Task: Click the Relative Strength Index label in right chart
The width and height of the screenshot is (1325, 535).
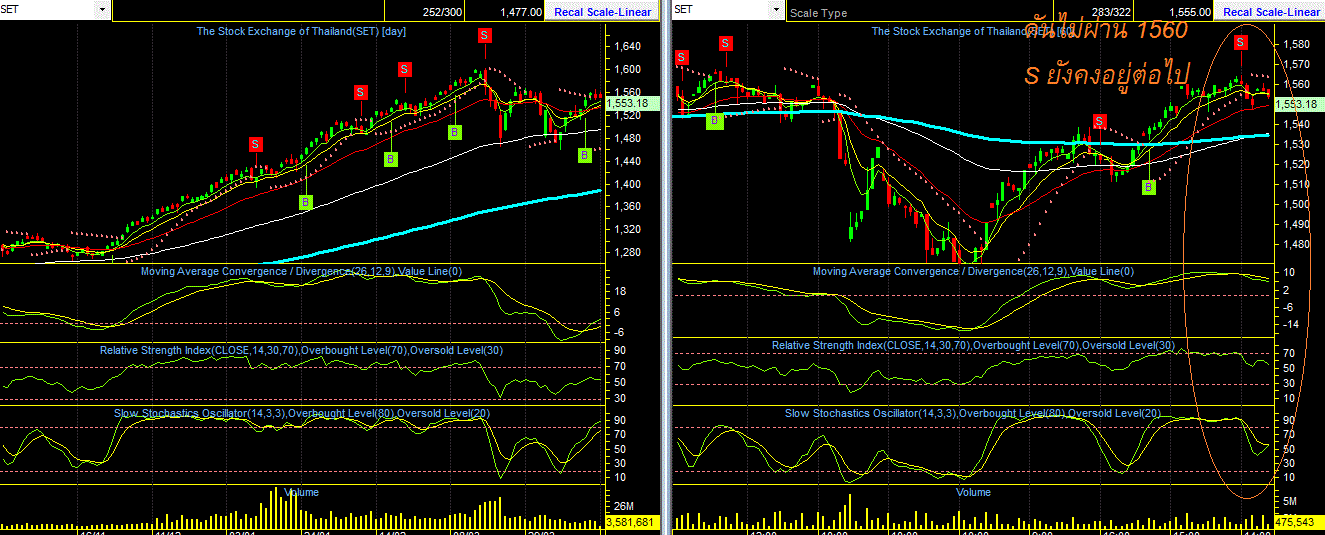Action: [x=972, y=345]
